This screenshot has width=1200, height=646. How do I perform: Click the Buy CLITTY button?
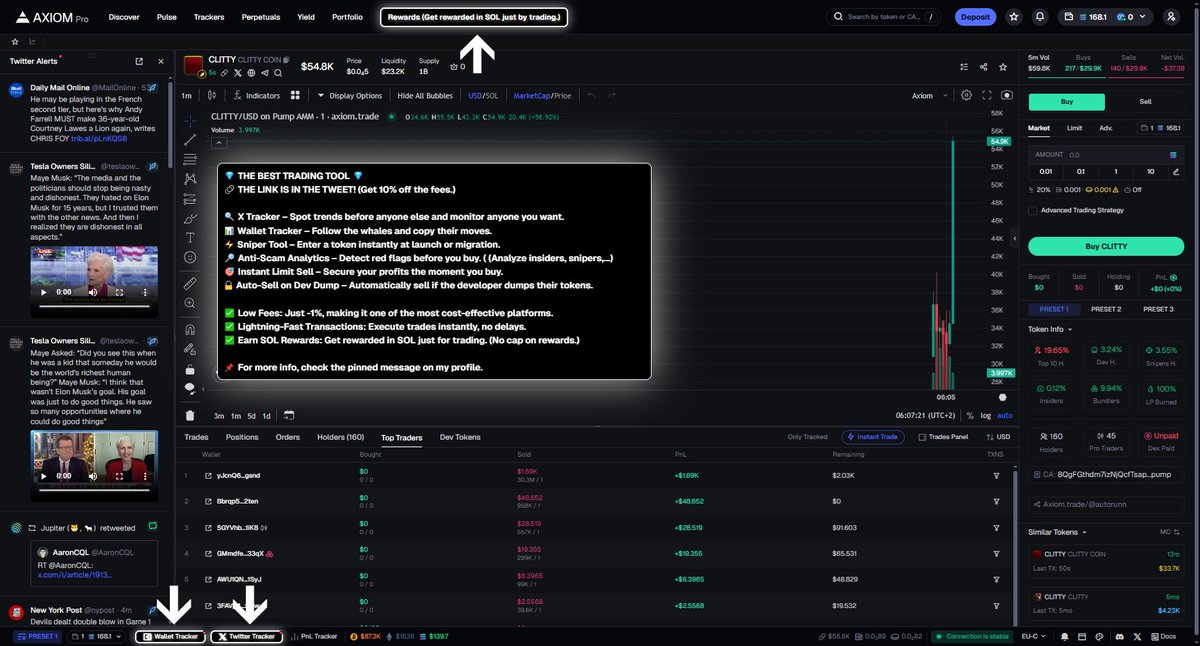click(1105, 246)
